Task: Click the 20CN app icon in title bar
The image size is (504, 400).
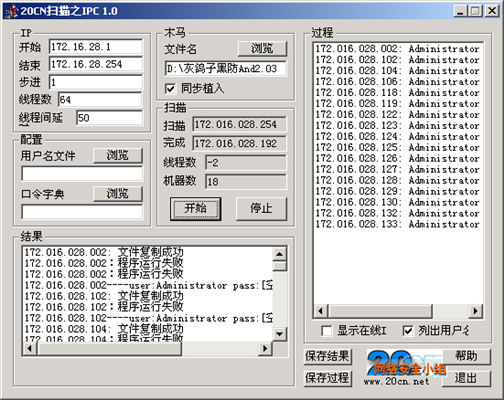Action: (11, 11)
